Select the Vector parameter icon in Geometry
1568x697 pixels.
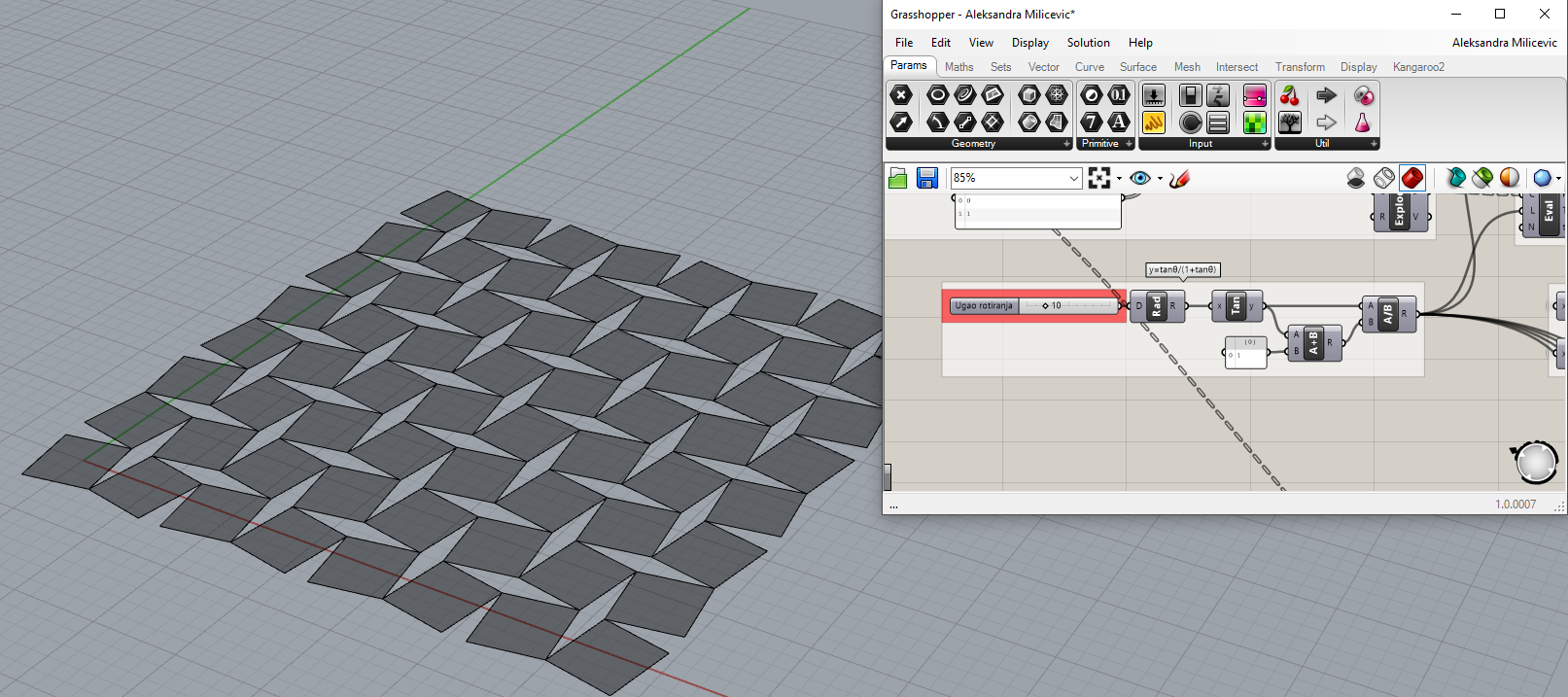(901, 122)
